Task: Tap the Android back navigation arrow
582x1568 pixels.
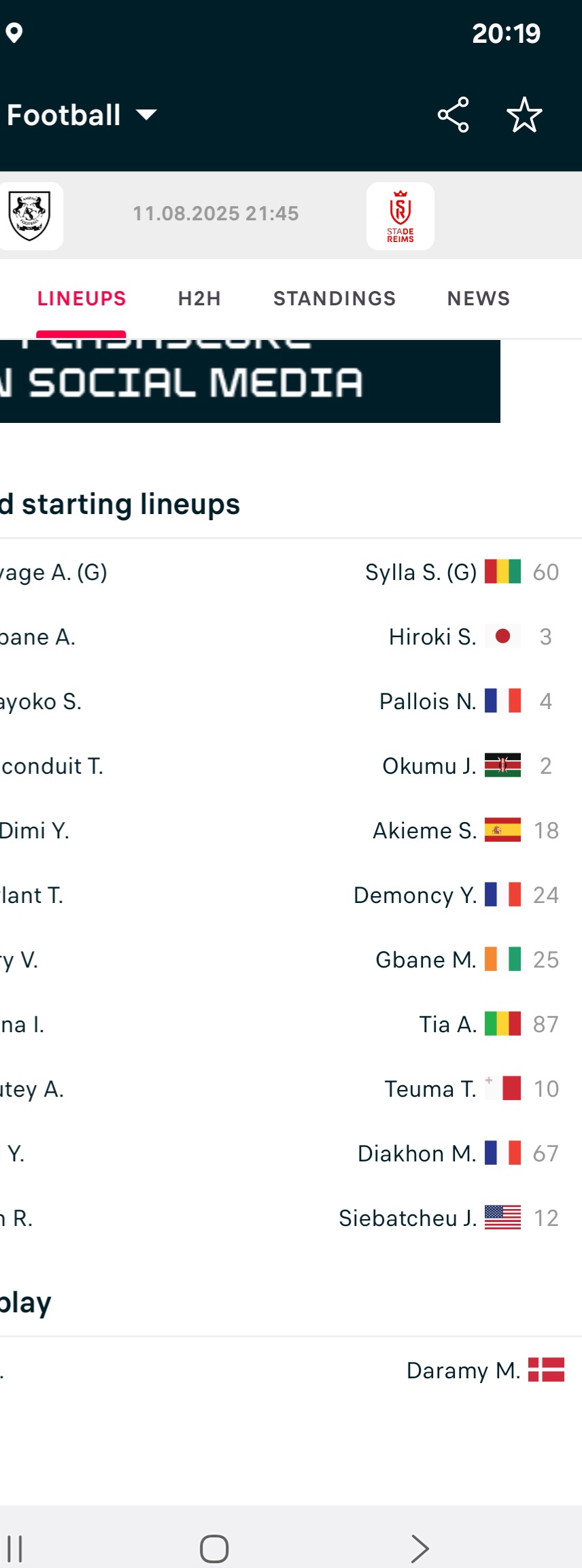Action: click(x=420, y=1549)
